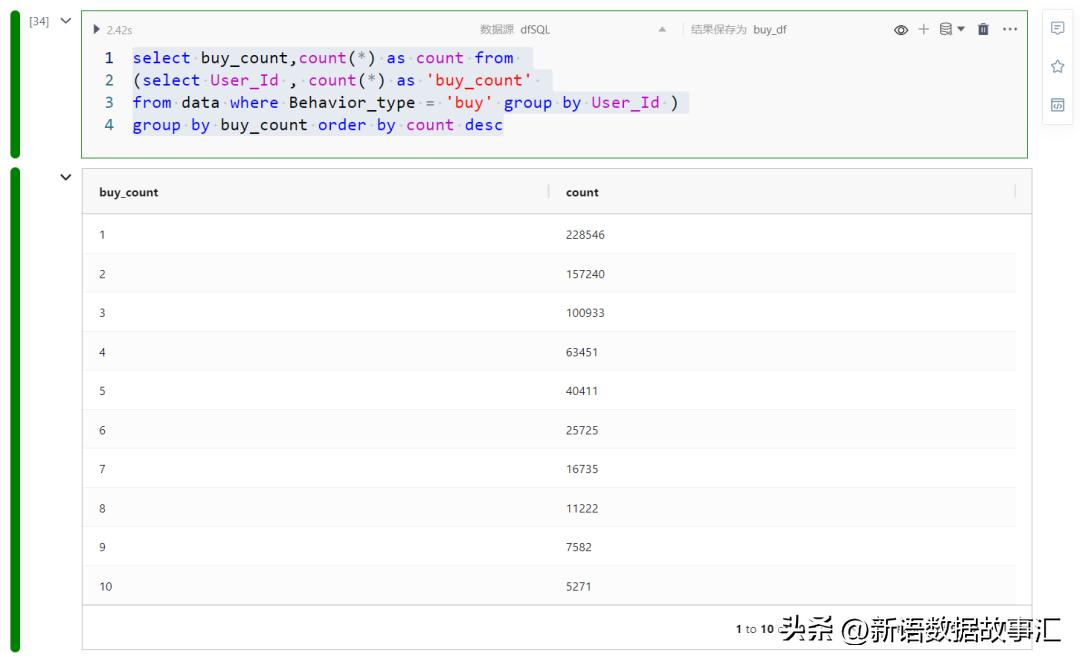
Task: Select the row with buy_count 10
Action: click(x=106, y=586)
